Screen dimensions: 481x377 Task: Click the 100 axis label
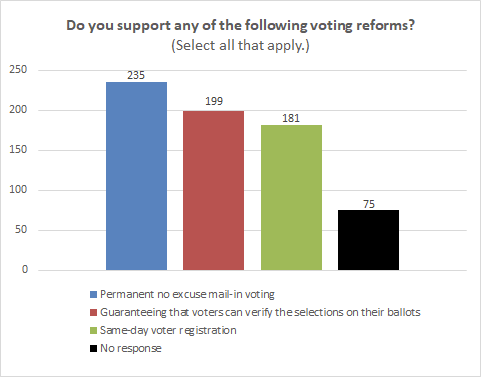coord(18,190)
